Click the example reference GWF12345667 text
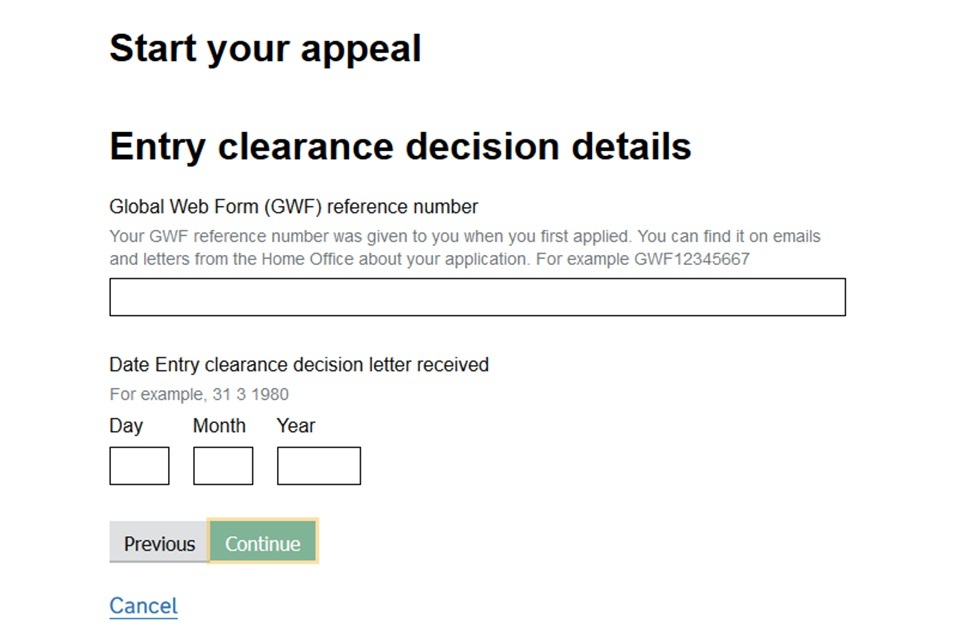The height and width of the screenshot is (640, 960). tap(692, 259)
